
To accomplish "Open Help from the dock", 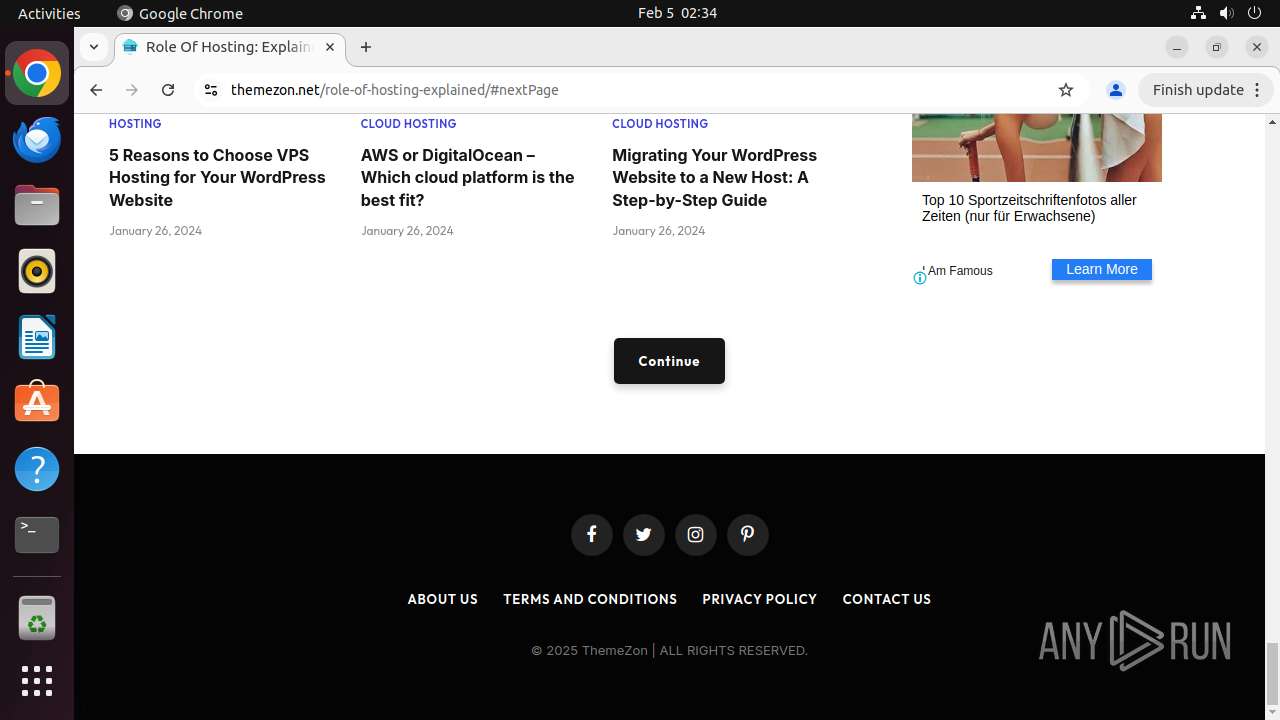I will 37,469.
